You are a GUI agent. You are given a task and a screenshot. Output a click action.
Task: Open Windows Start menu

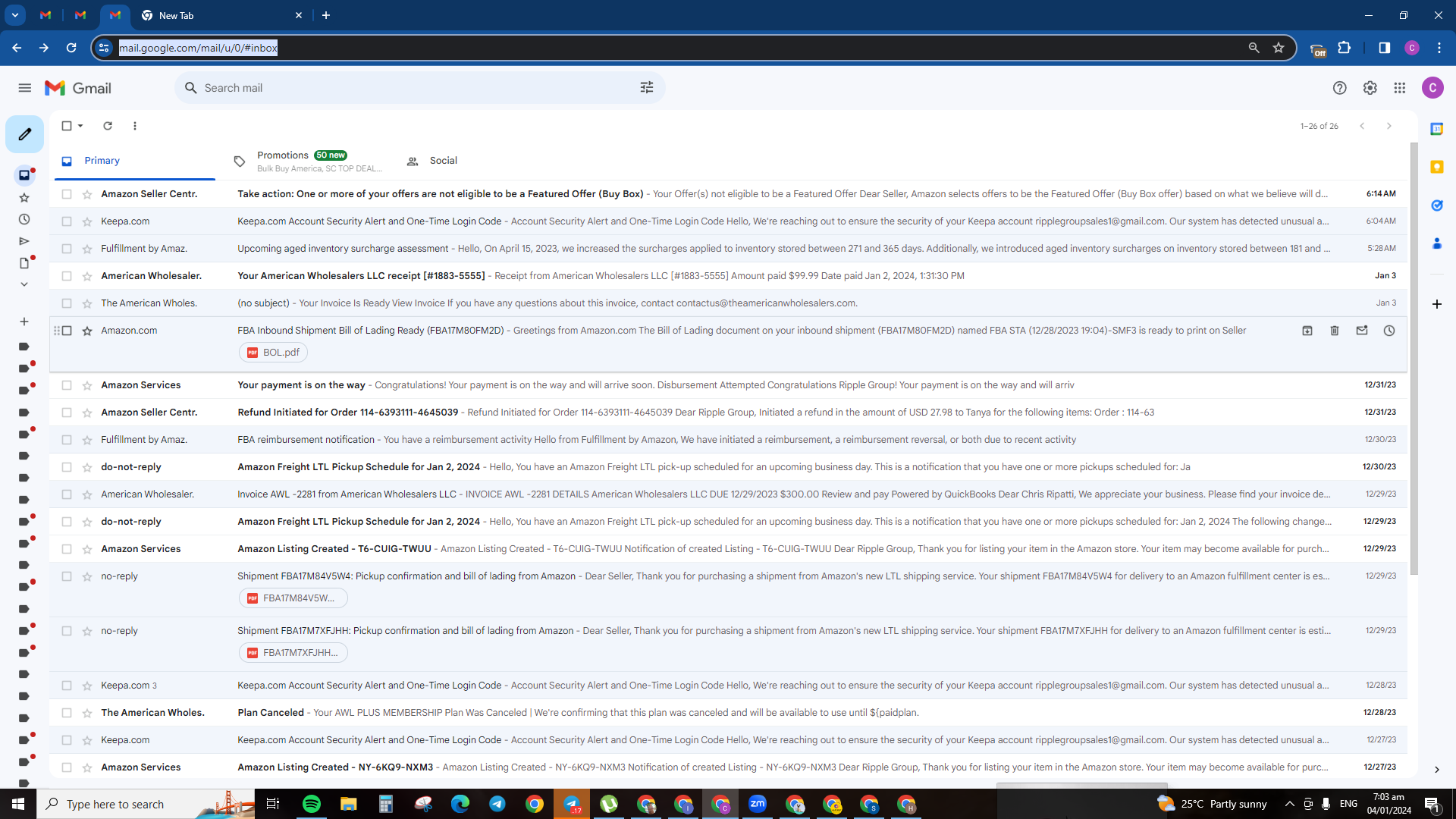coord(18,804)
